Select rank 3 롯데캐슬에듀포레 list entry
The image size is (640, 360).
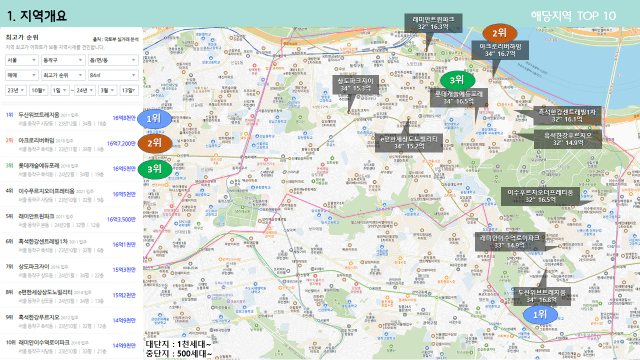click(x=71, y=169)
